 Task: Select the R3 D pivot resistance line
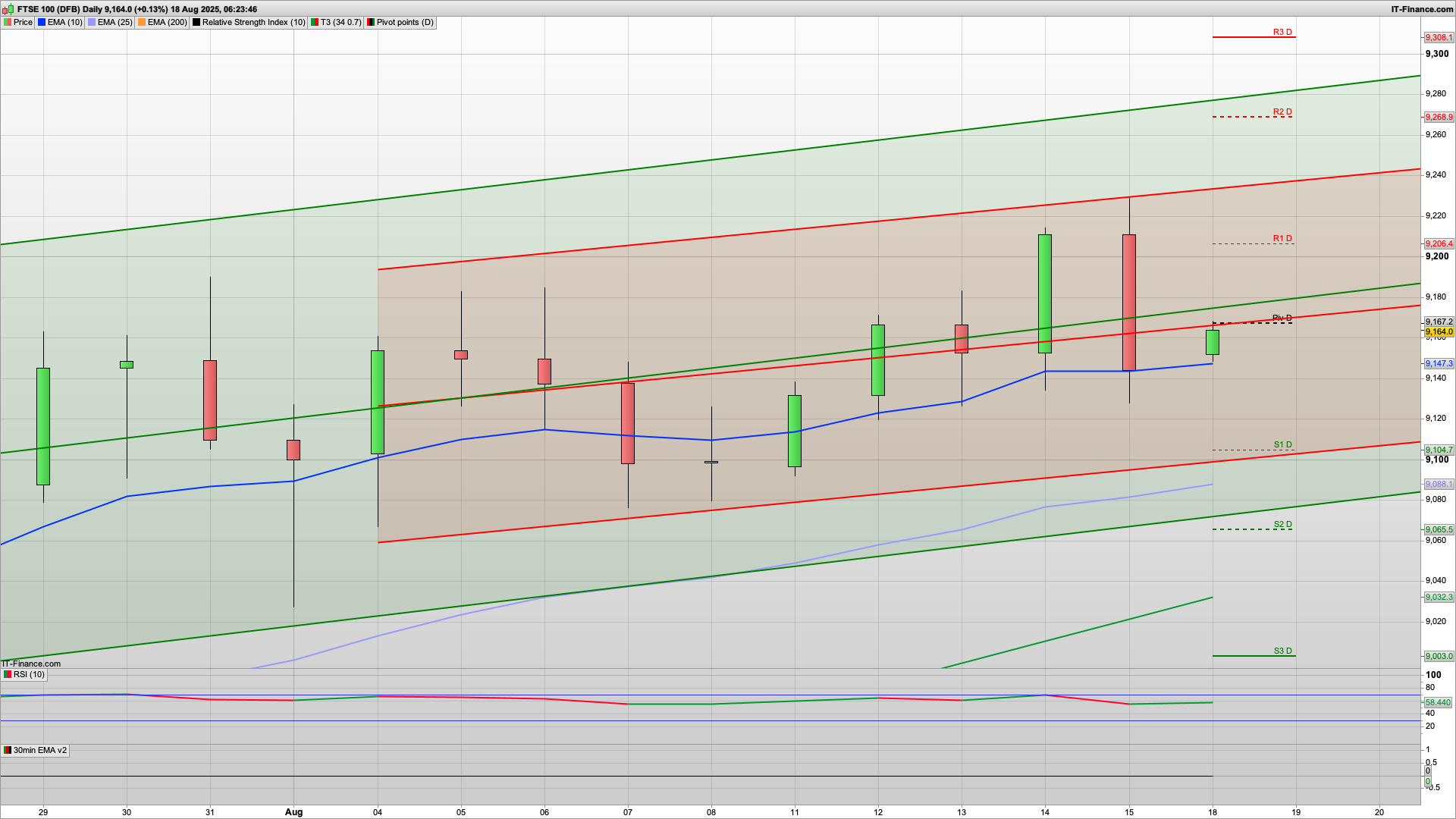pos(1251,36)
